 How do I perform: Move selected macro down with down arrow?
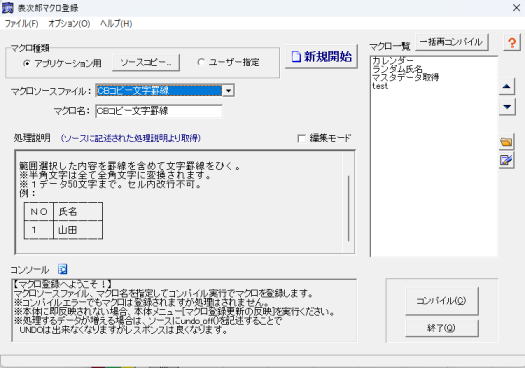(507, 107)
